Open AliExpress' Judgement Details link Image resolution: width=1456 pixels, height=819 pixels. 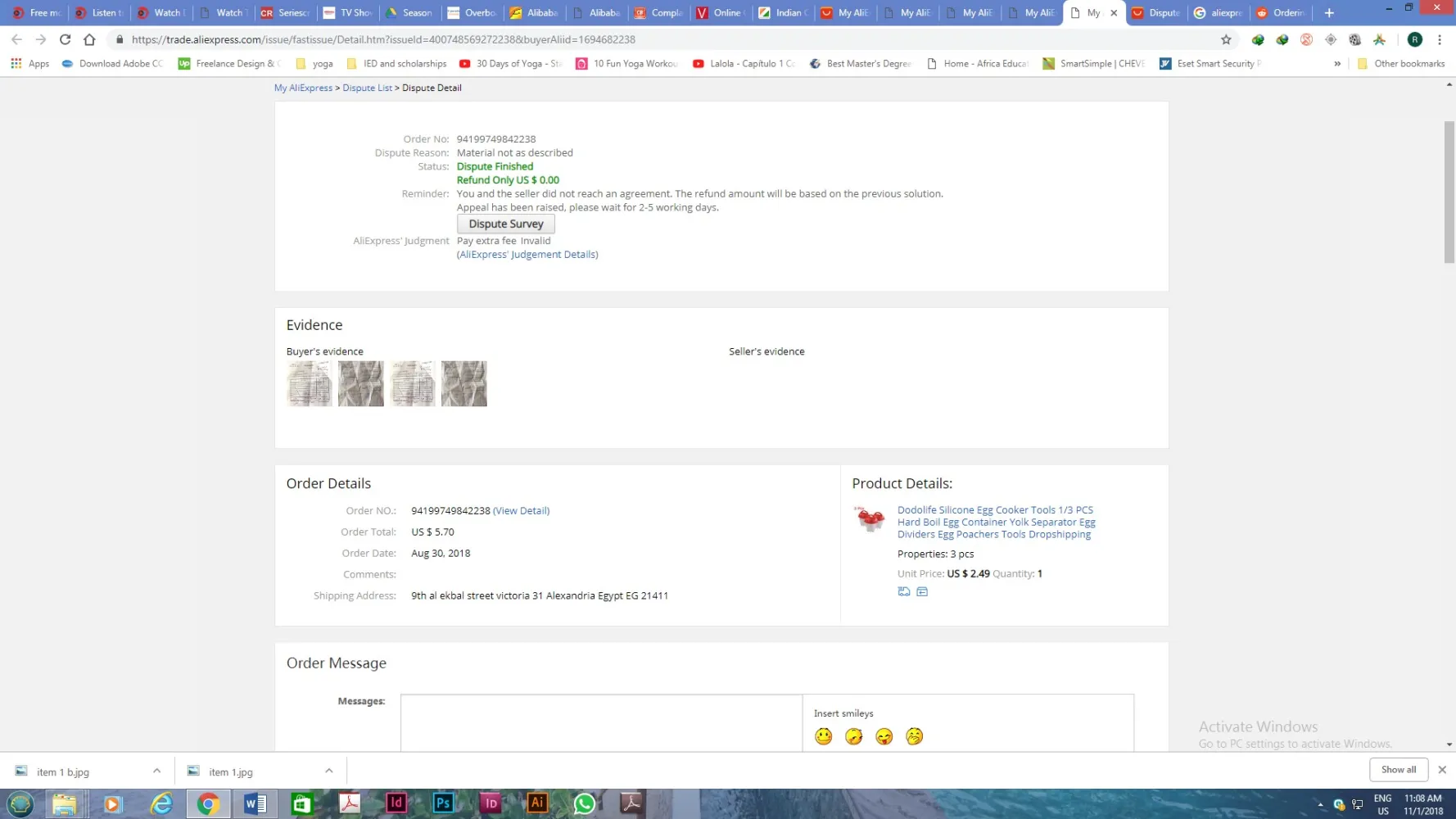click(x=527, y=255)
